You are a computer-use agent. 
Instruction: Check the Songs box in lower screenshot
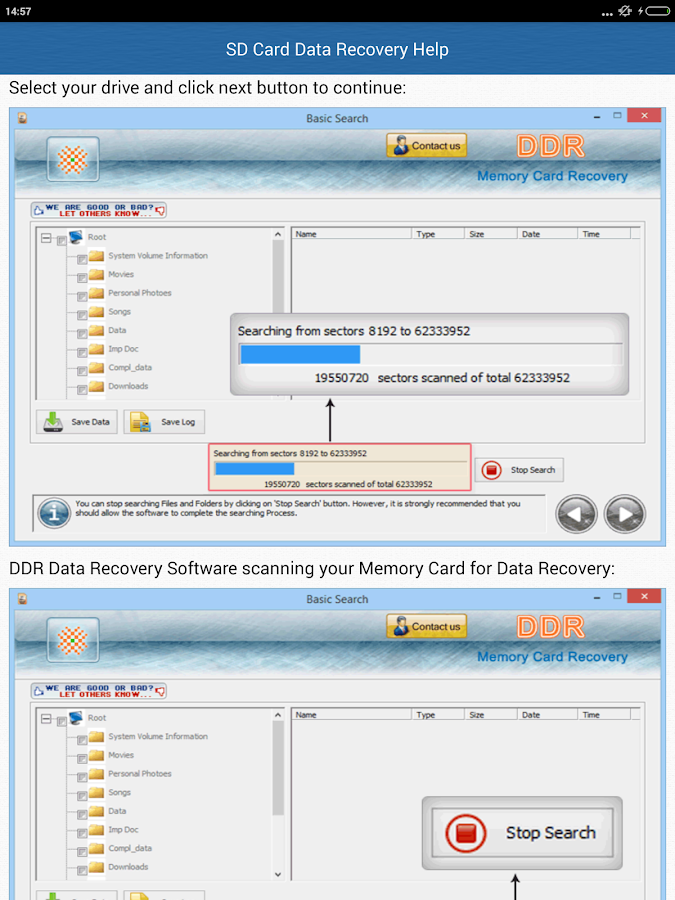tap(82, 796)
